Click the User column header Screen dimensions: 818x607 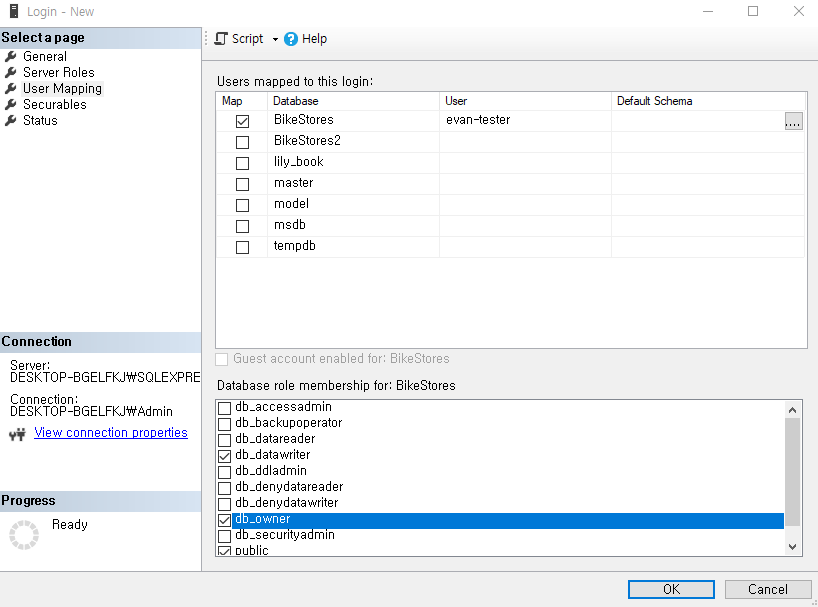point(525,101)
